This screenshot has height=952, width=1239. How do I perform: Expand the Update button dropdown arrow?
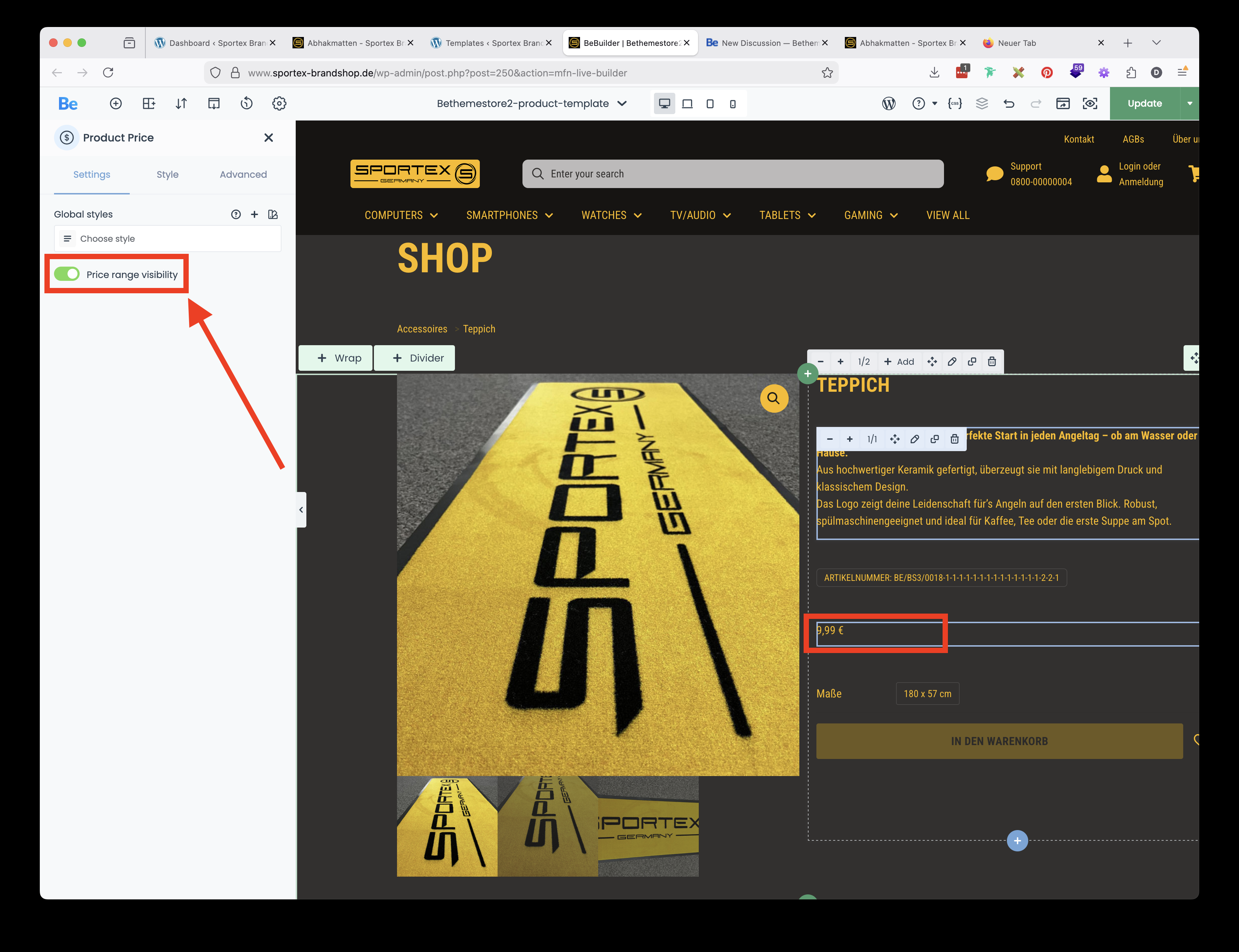(x=1190, y=103)
